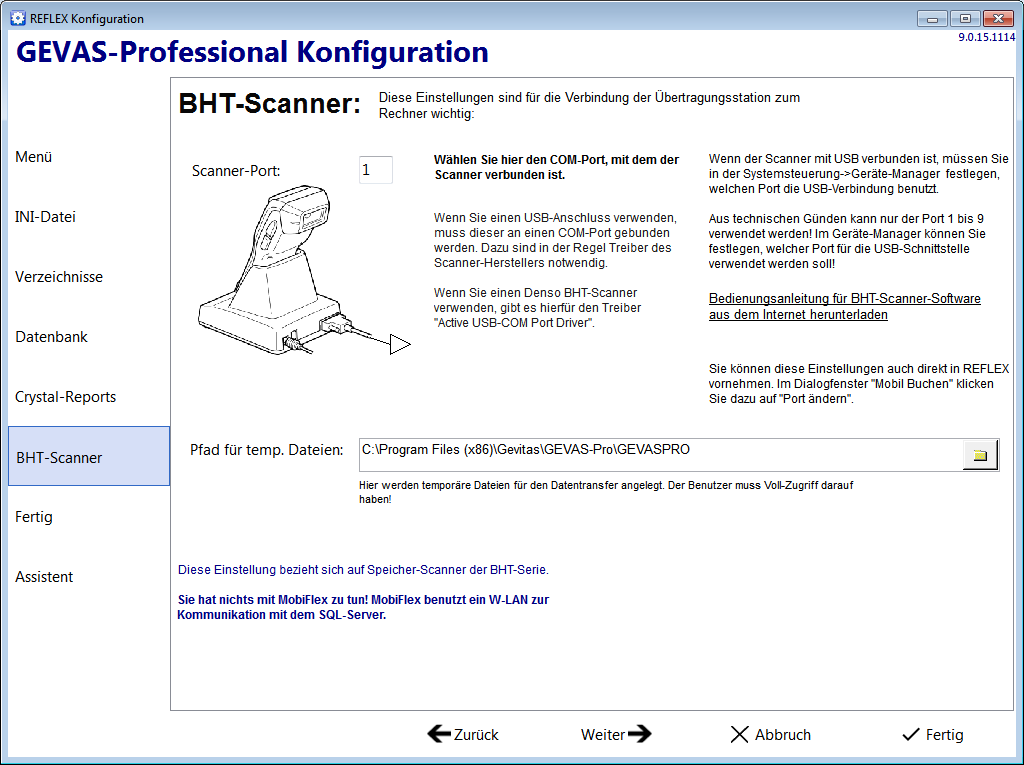This screenshot has width=1024, height=765.
Task: Click the GEVAS-Professional Konfiguration heading
Action: coord(252,52)
